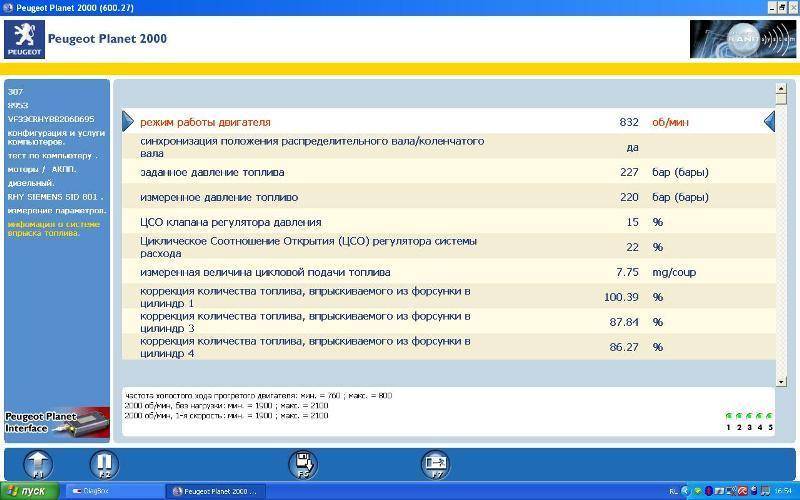Click the F7 export icon
800x500 pixels.
(x=436, y=464)
